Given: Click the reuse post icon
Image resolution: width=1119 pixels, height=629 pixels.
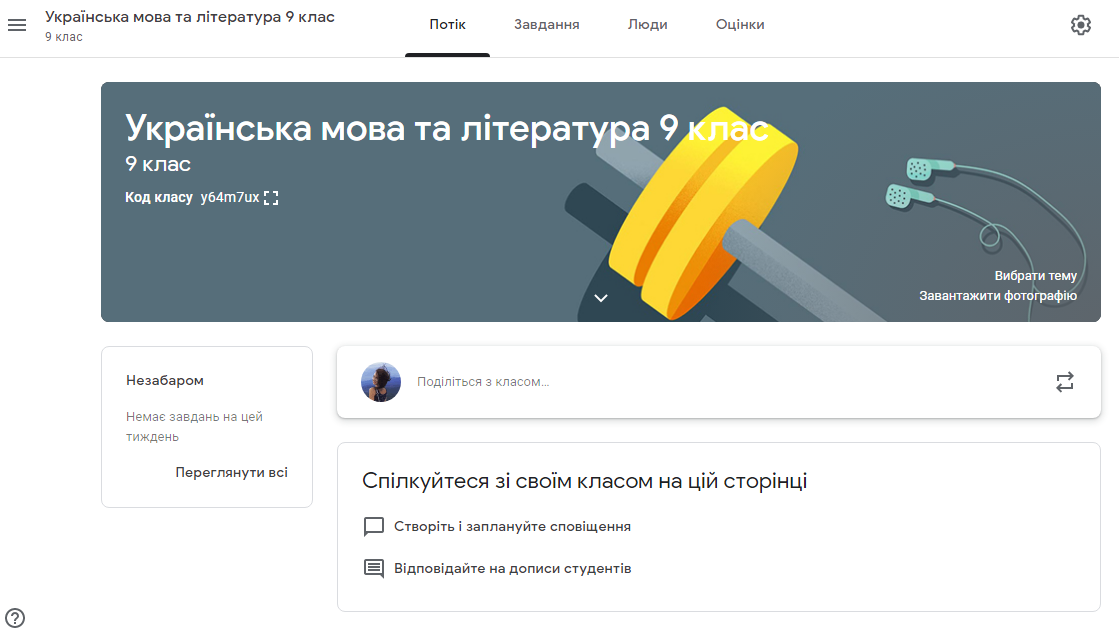Looking at the screenshot, I should (1064, 382).
